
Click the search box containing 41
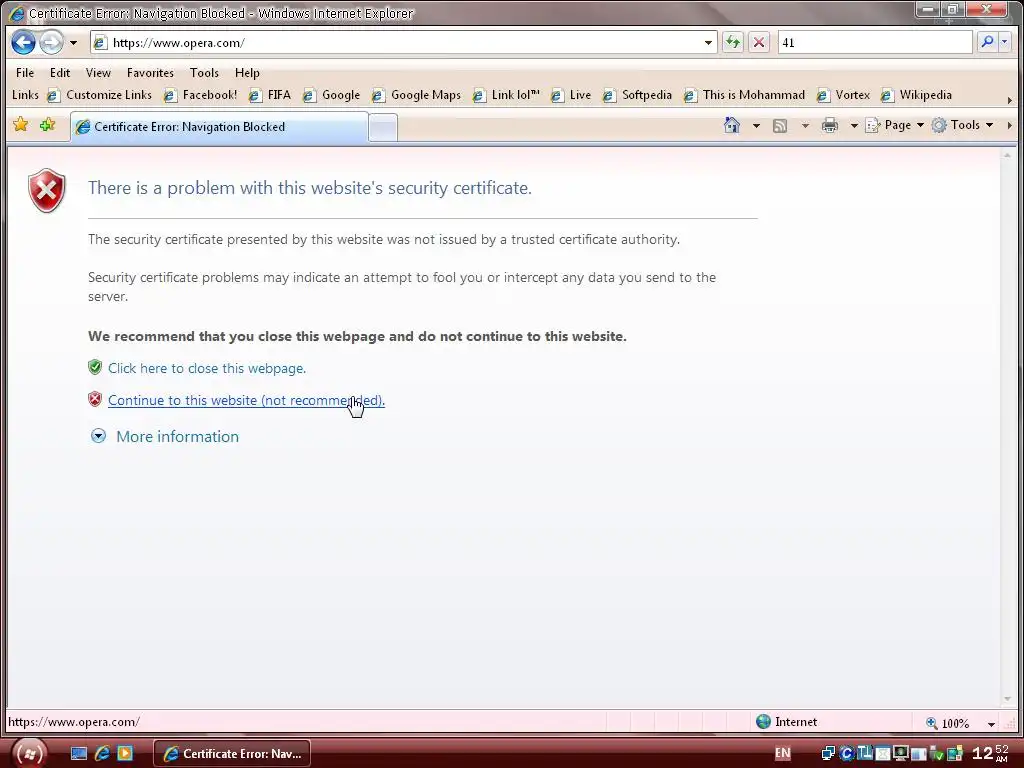[874, 42]
